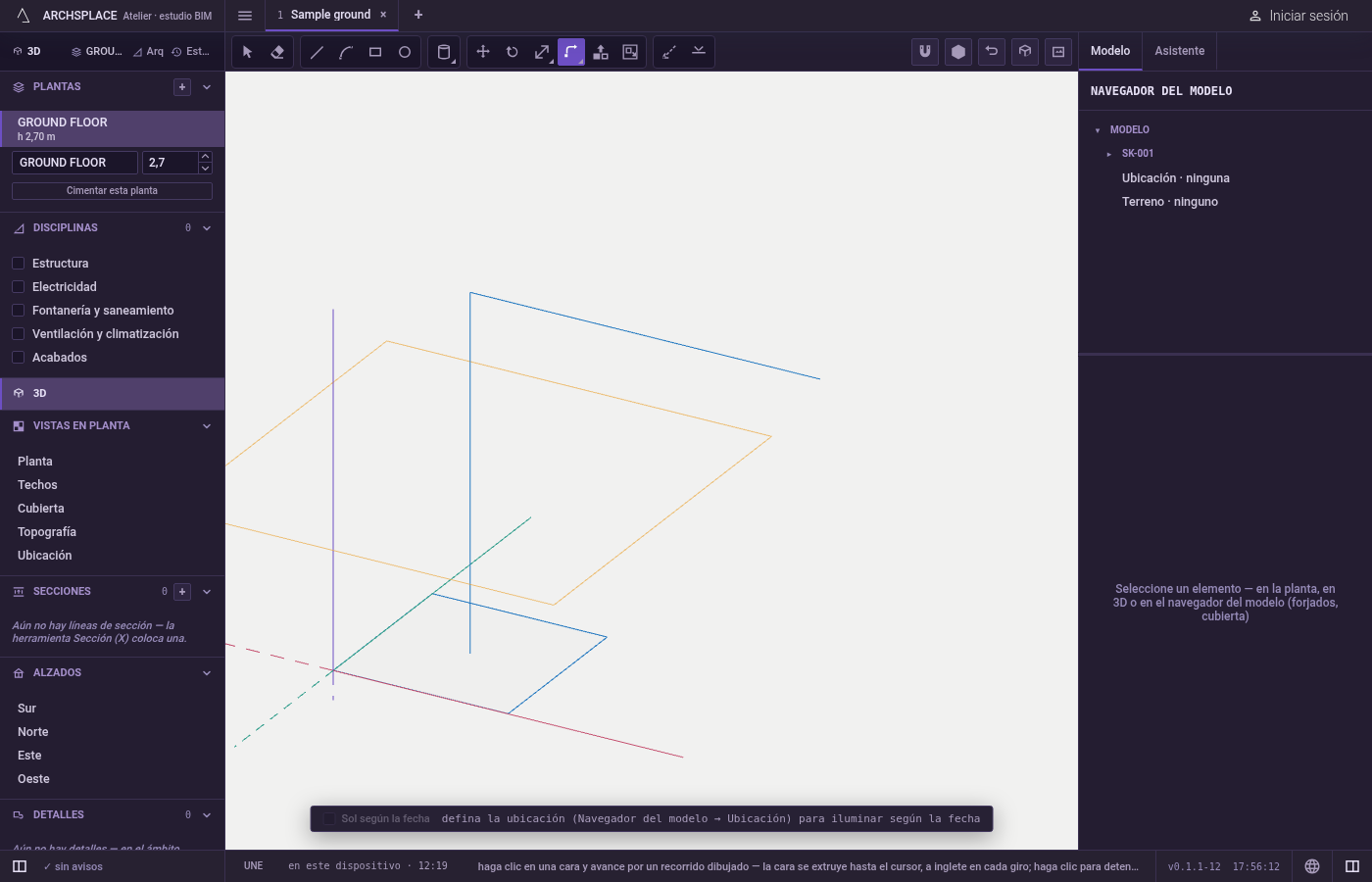Enable the Electricidad discipline checkbox
The height and width of the screenshot is (882, 1372).
tap(18, 287)
